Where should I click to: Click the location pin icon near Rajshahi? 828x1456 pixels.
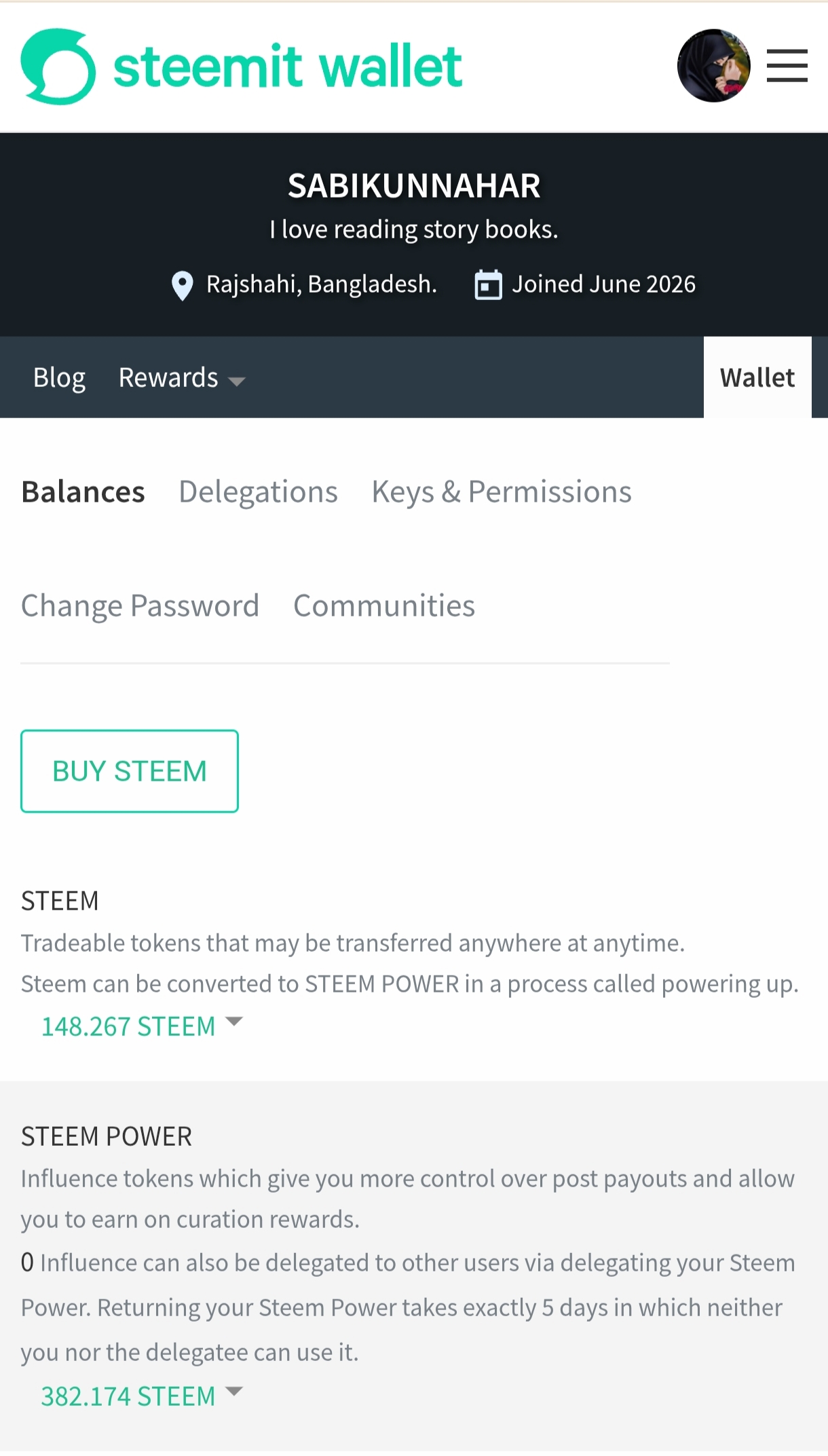(182, 285)
